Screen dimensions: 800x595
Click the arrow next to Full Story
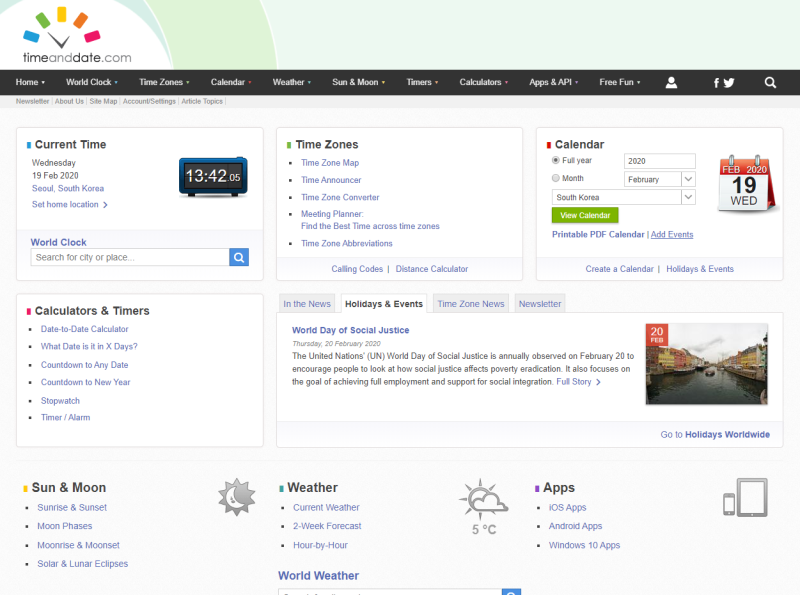(598, 382)
